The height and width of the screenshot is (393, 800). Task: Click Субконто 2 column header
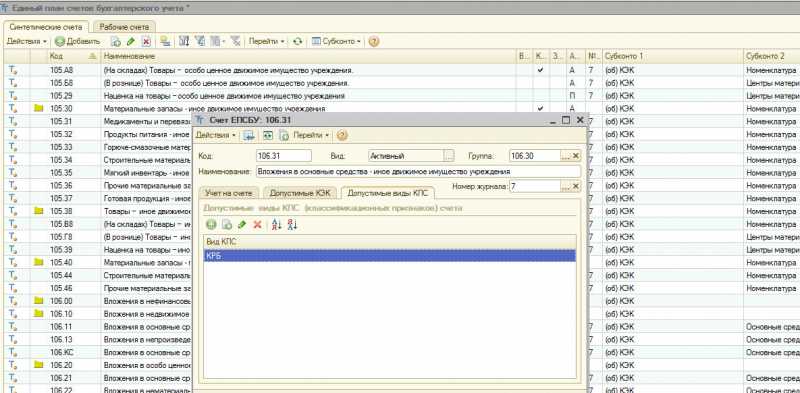pos(772,56)
